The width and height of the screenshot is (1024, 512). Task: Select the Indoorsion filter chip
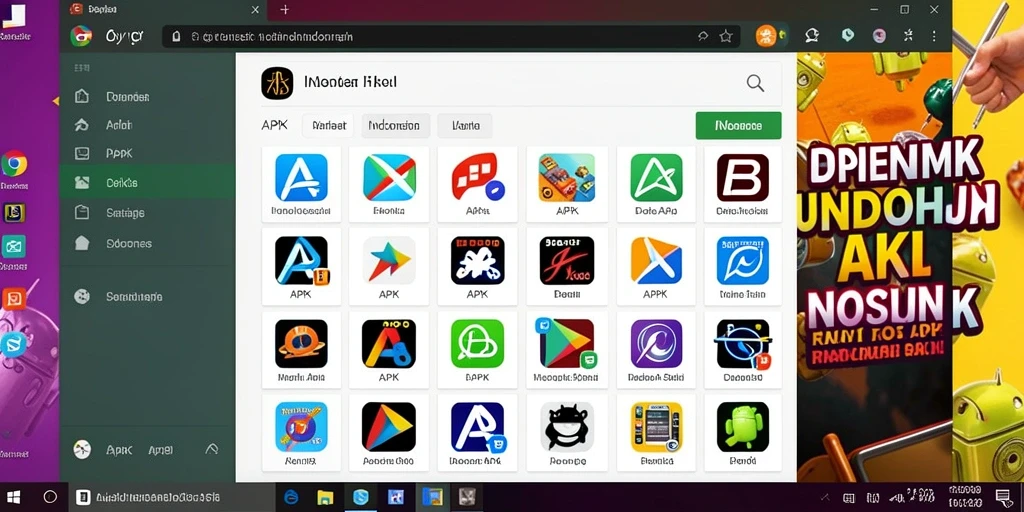click(x=395, y=125)
